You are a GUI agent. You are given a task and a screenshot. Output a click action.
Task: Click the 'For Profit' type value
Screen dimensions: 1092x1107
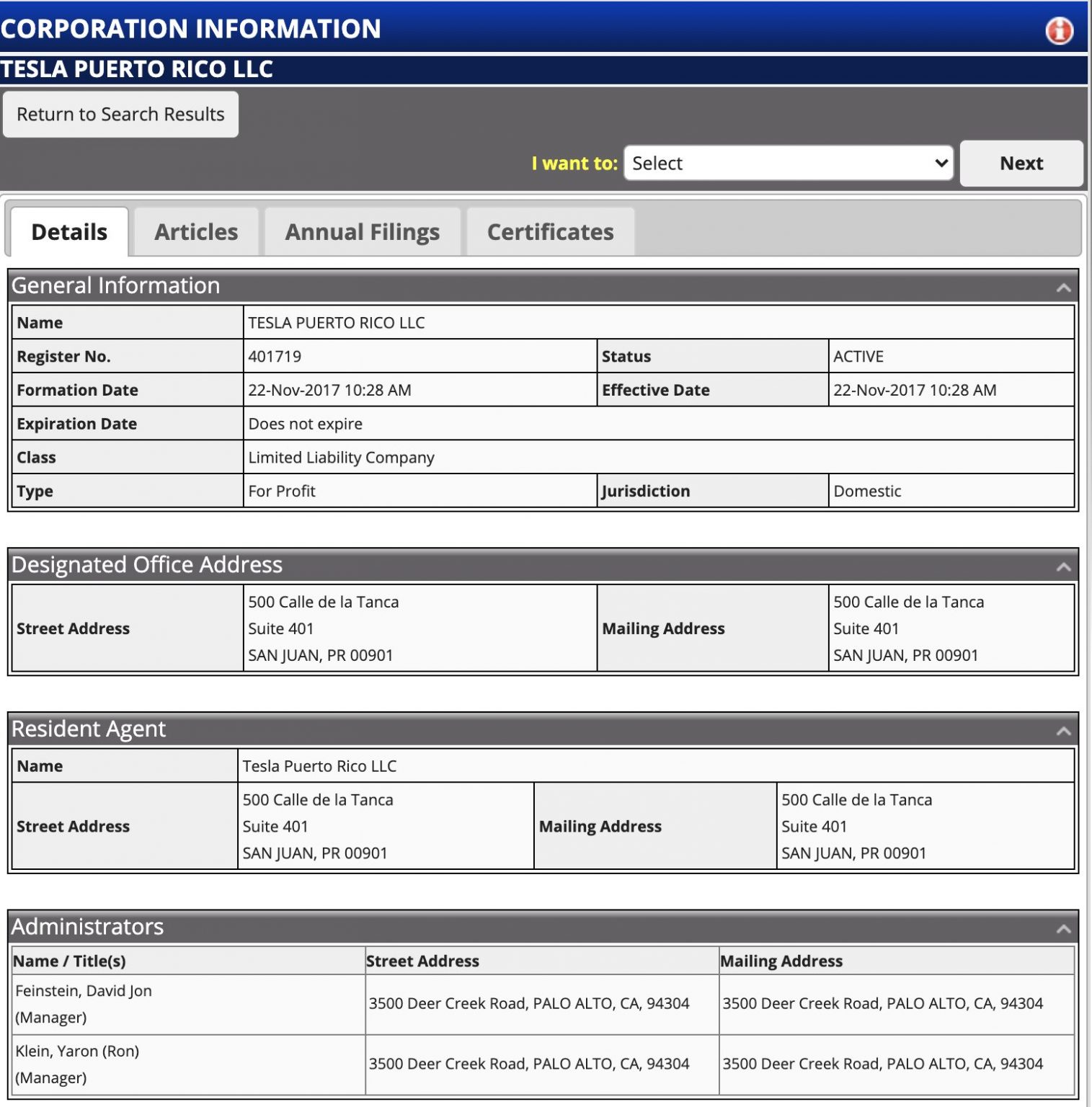click(282, 491)
